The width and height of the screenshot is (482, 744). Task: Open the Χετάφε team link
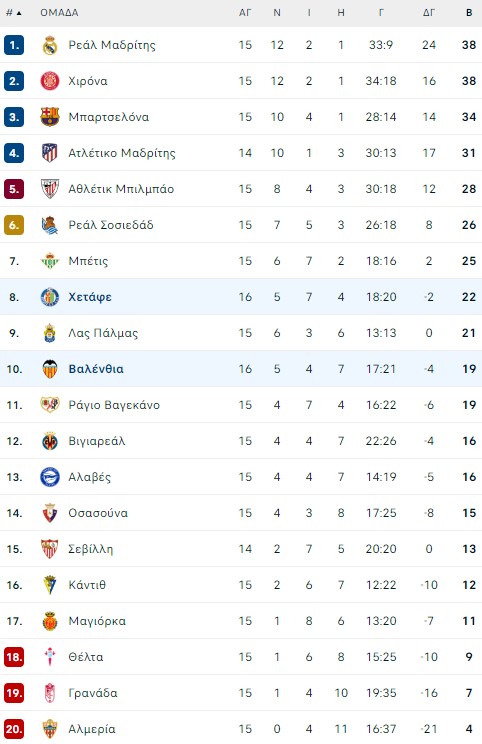(x=90, y=297)
